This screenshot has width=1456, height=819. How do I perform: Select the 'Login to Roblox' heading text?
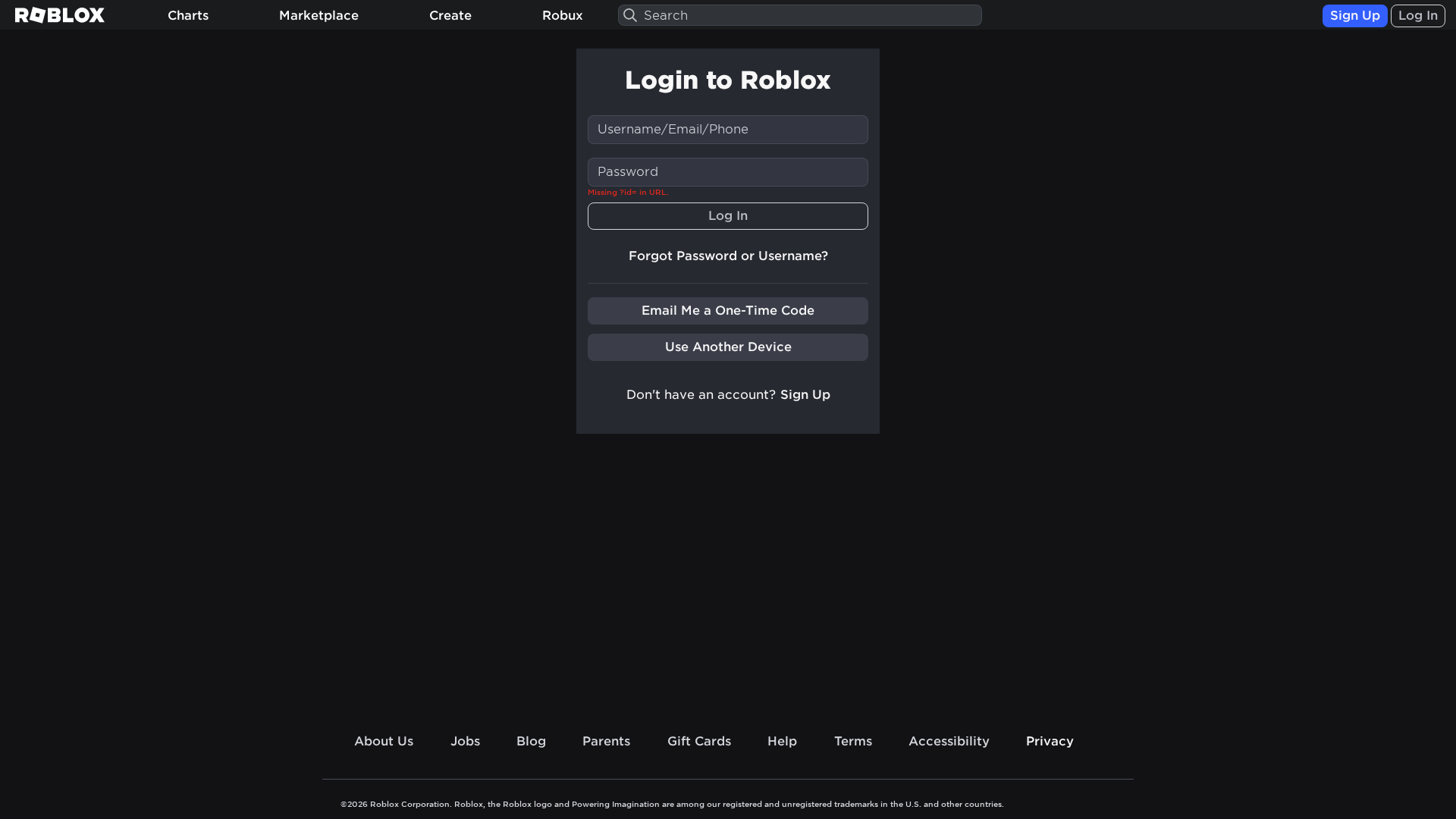coord(728,80)
